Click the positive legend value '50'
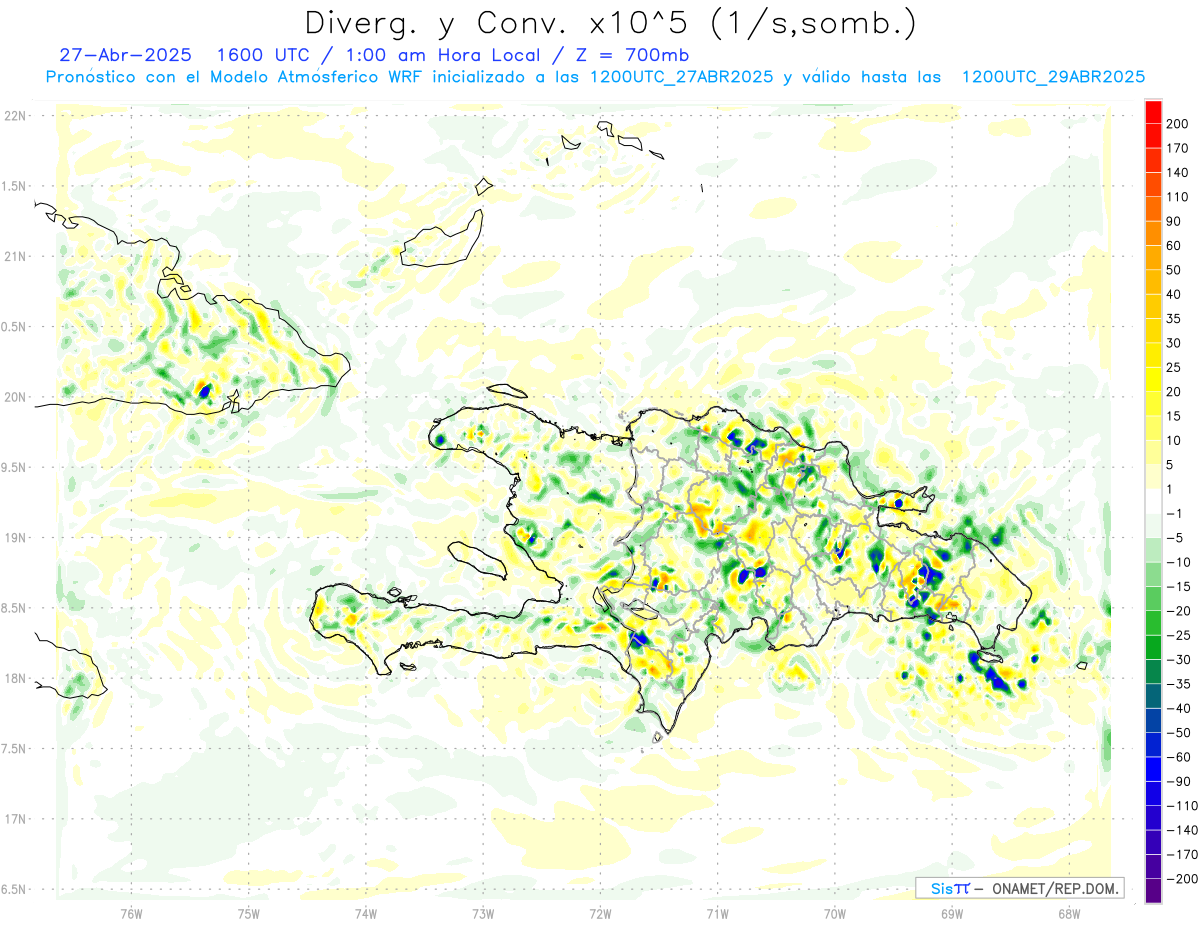The height and width of the screenshot is (927, 1200). (x=1174, y=270)
